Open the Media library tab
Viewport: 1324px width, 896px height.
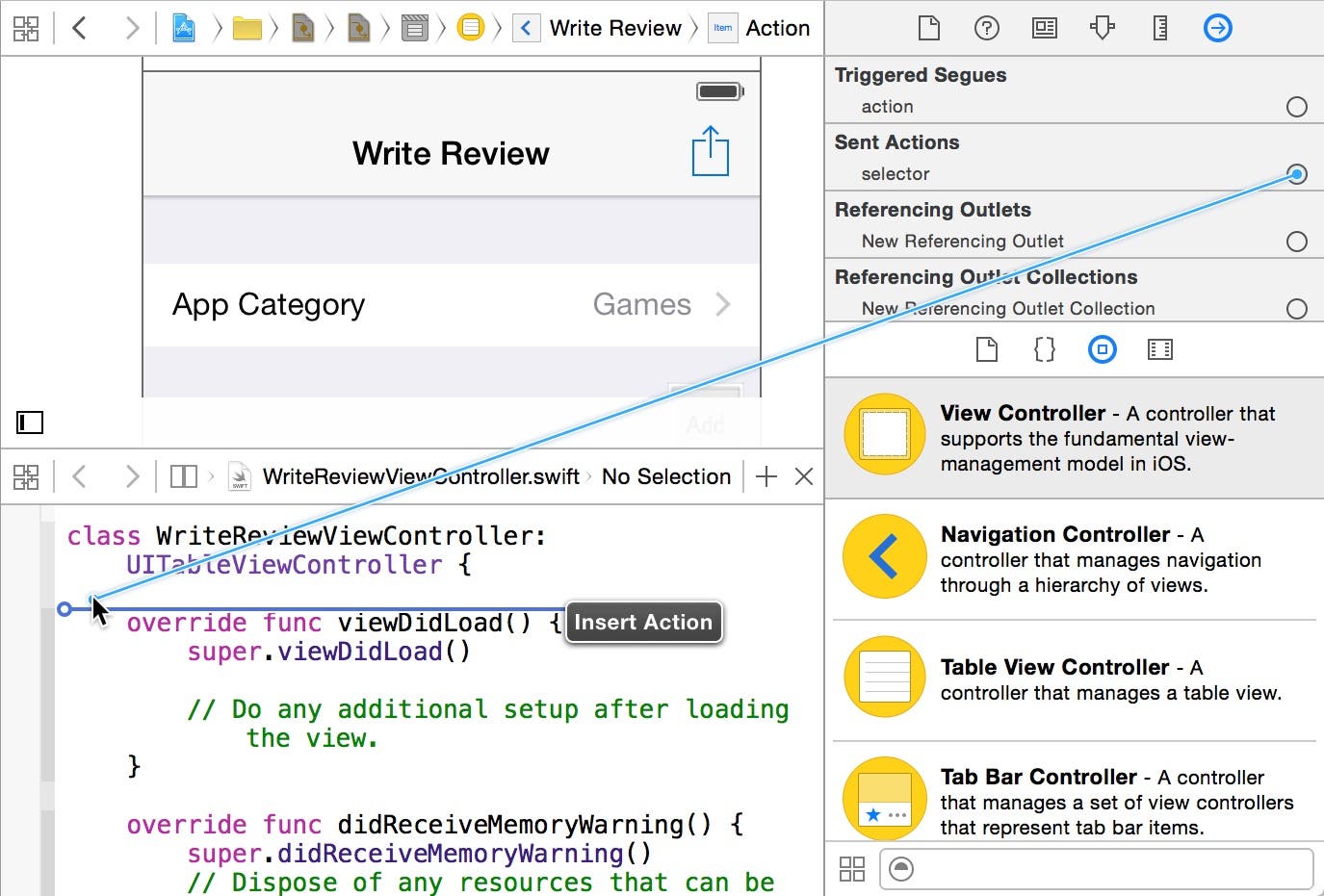[x=1159, y=349]
